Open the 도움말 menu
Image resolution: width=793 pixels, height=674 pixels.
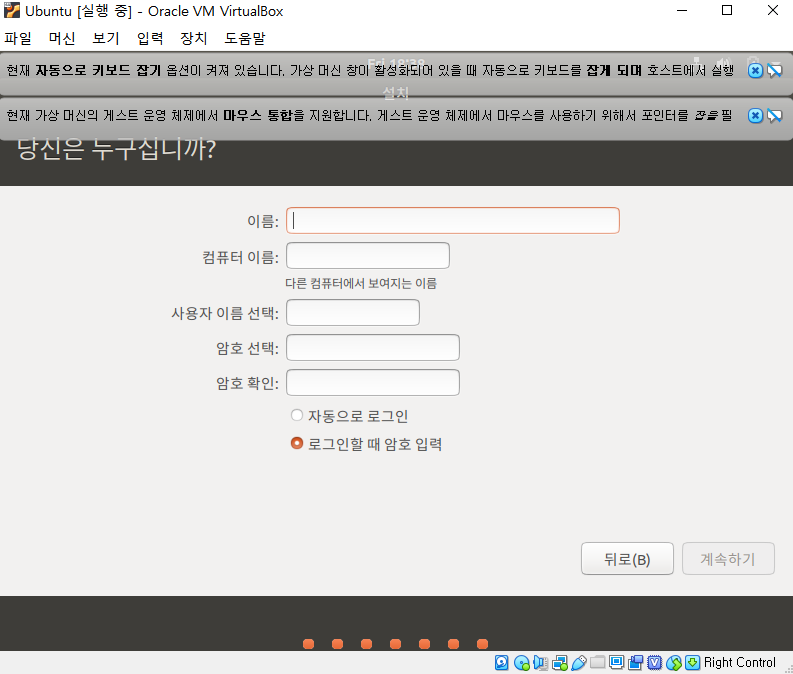coord(245,38)
